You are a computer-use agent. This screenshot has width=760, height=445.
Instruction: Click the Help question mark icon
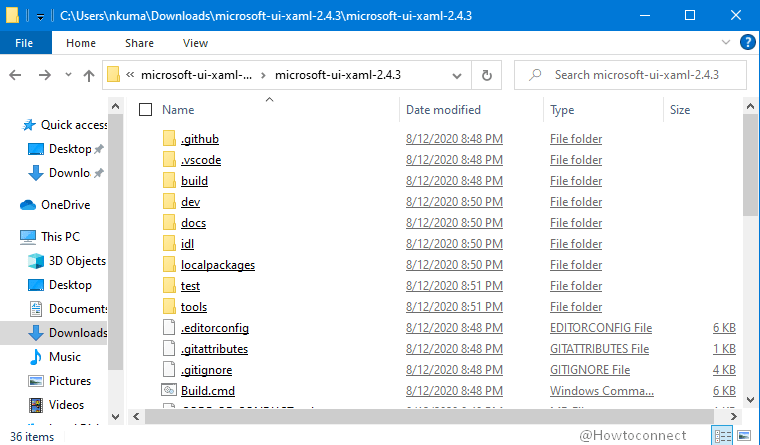747,43
